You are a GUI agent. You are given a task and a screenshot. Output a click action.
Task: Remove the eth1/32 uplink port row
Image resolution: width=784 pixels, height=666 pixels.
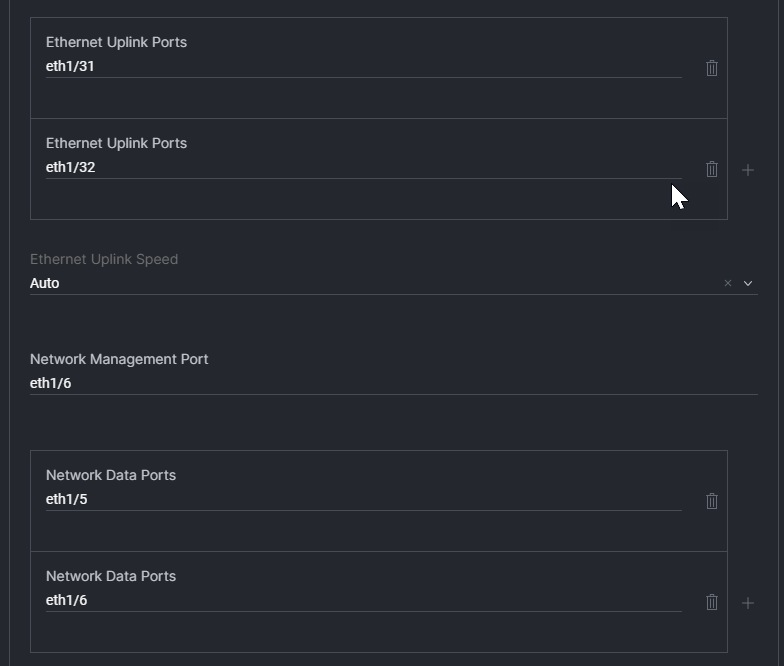pyautogui.click(x=712, y=169)
